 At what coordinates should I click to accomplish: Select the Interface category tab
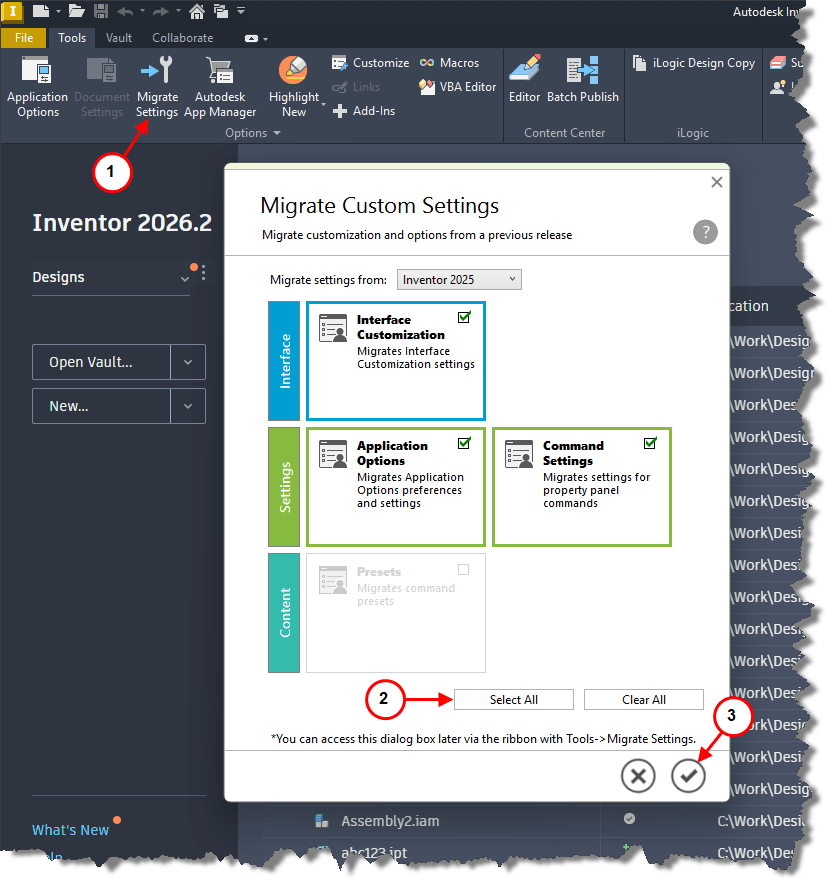tap(284, 361)
